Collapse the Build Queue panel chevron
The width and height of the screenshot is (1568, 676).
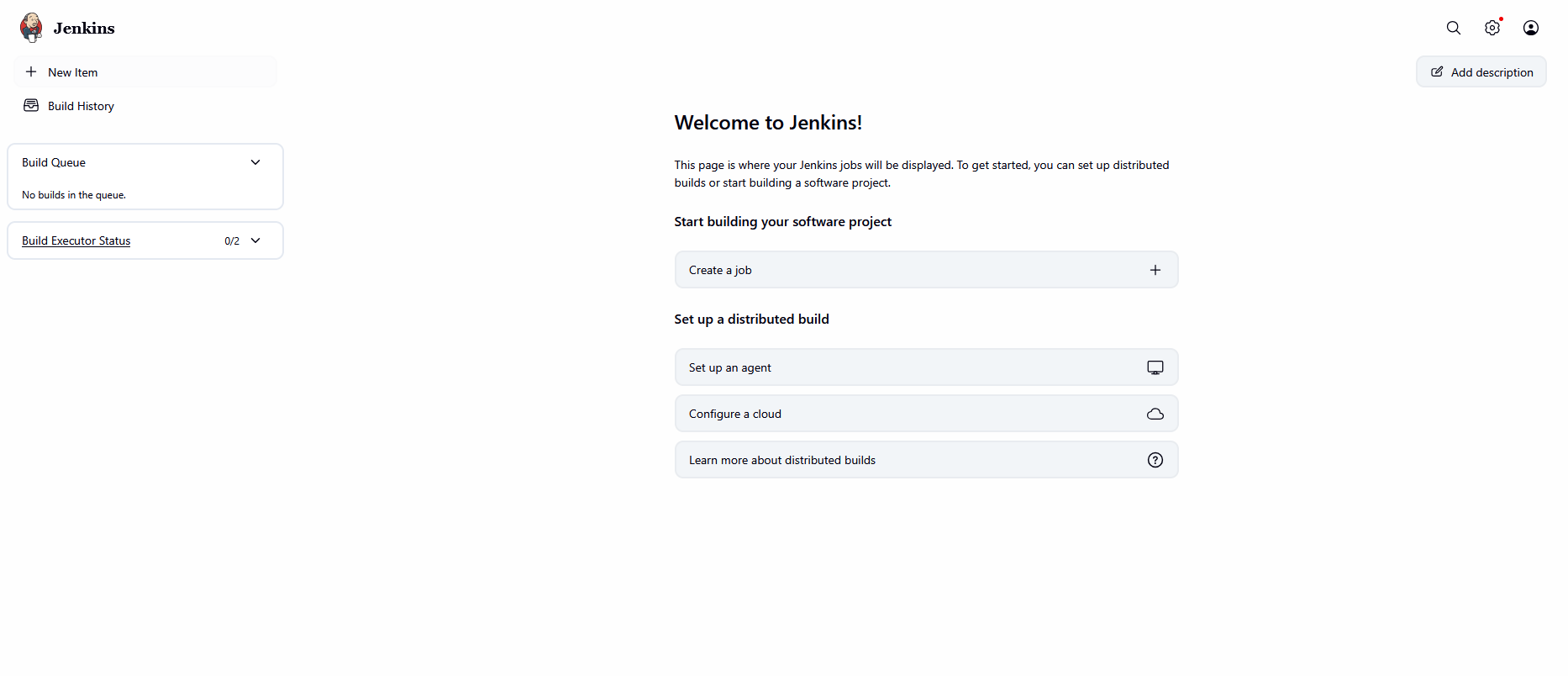click(x=255, y=162)
